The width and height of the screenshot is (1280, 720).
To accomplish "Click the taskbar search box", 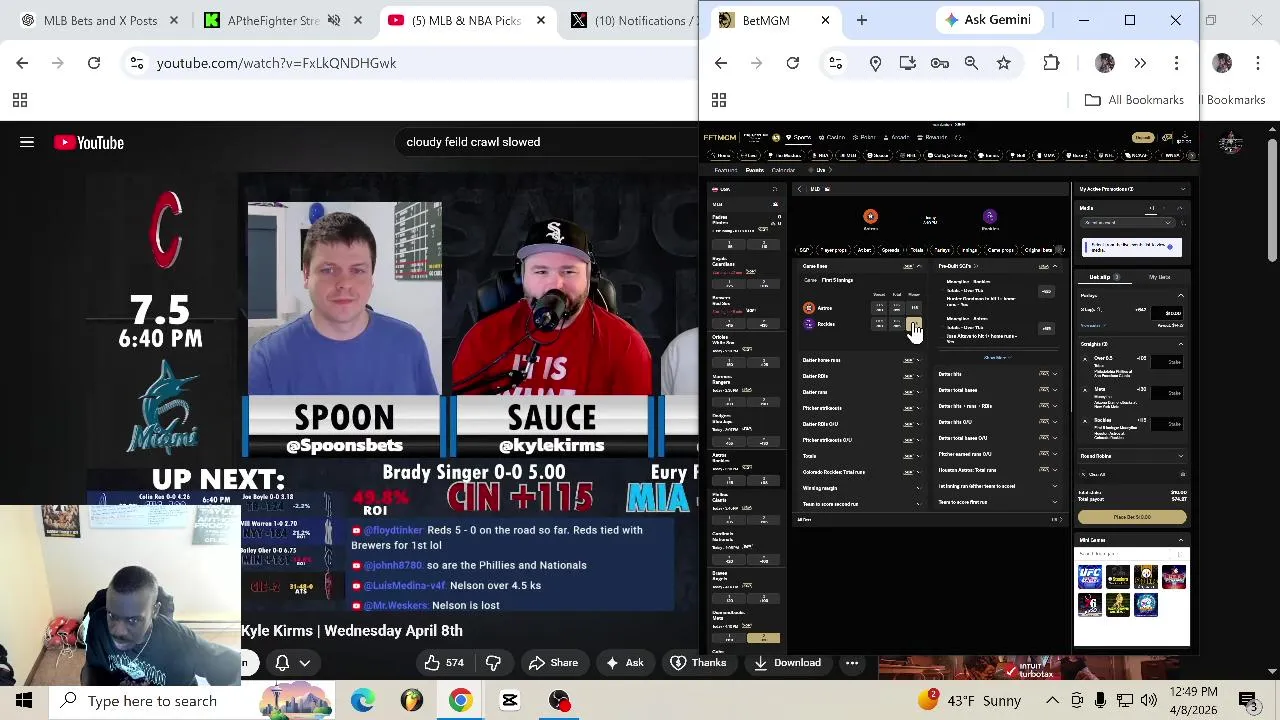I will tap(152, 700).
